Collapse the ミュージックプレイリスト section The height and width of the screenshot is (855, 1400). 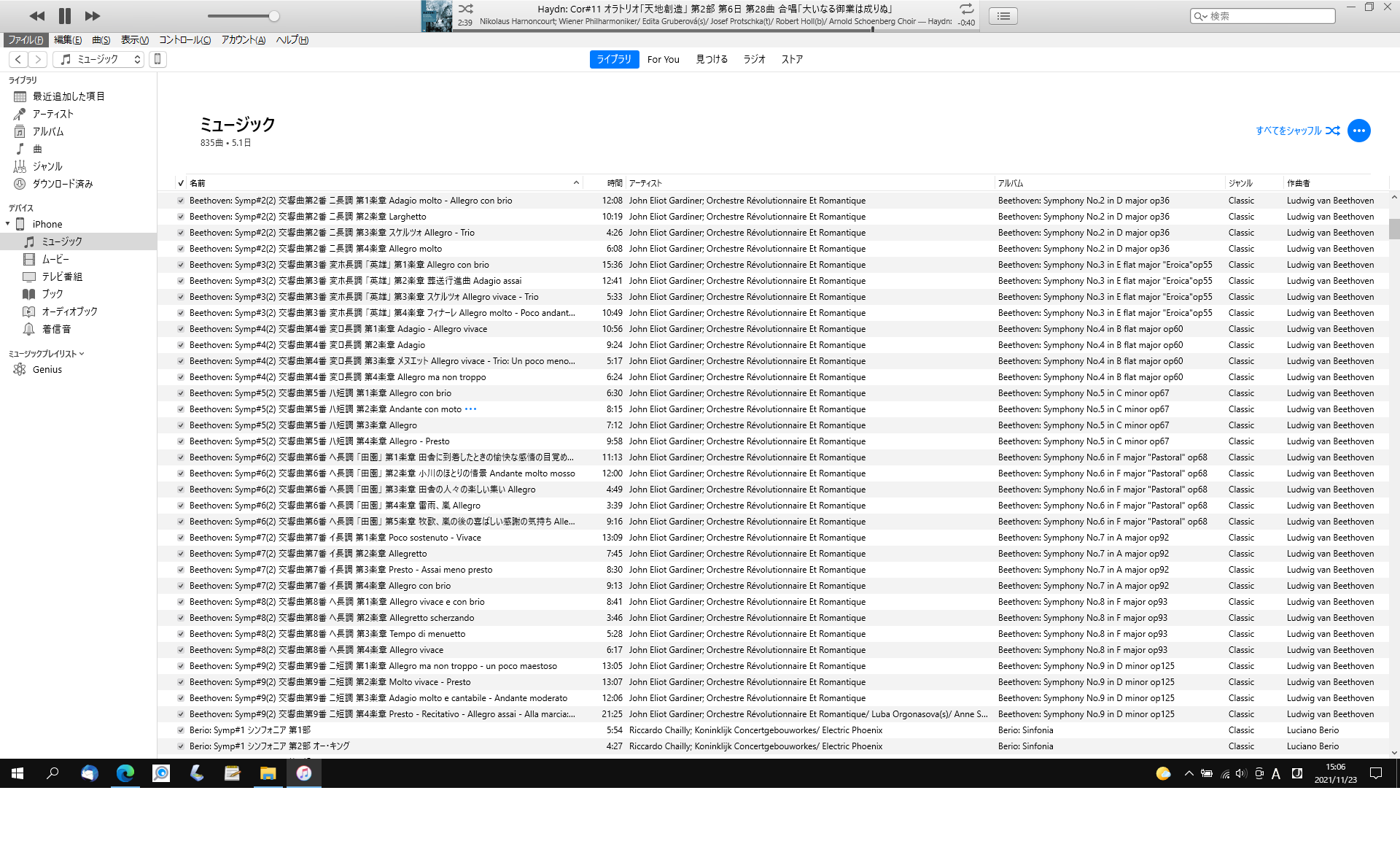pyautogui.click(x=82, y=354)
